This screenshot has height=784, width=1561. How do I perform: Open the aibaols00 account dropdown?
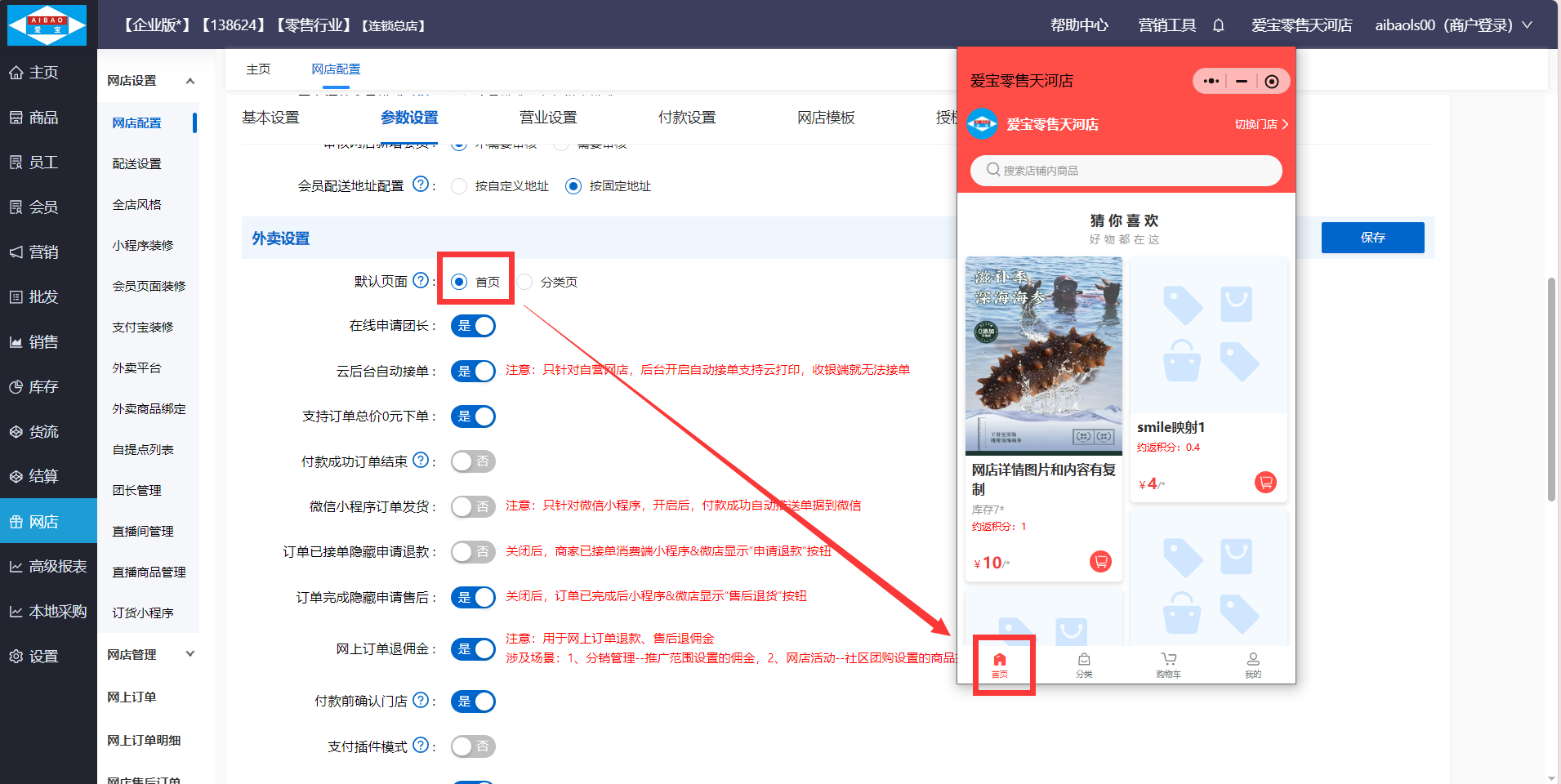(x=1453, y=25)
